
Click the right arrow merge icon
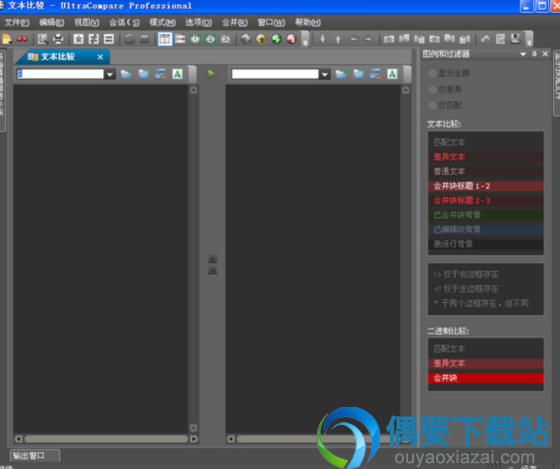pos(368,39)
